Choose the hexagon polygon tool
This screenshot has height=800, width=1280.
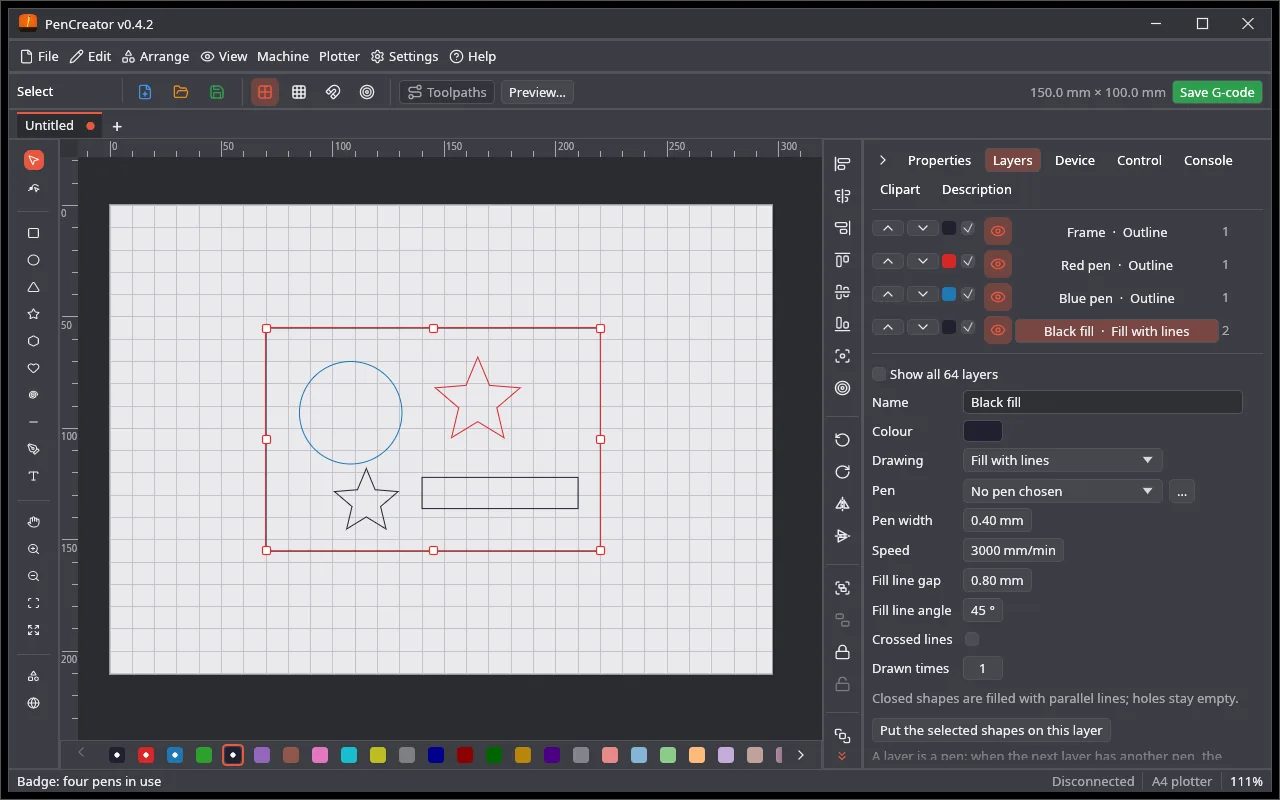click(33, 341)
